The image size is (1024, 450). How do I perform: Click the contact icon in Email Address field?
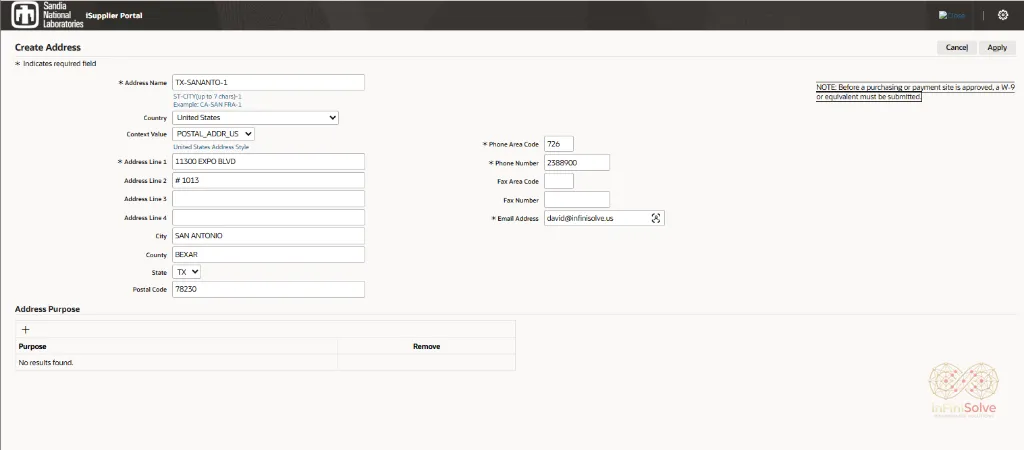click(656, 219)
